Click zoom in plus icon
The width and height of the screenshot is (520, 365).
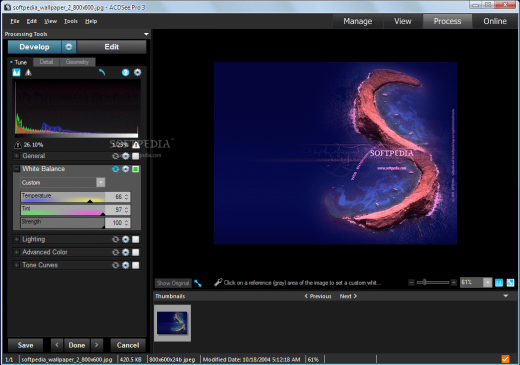pos(453,283)
